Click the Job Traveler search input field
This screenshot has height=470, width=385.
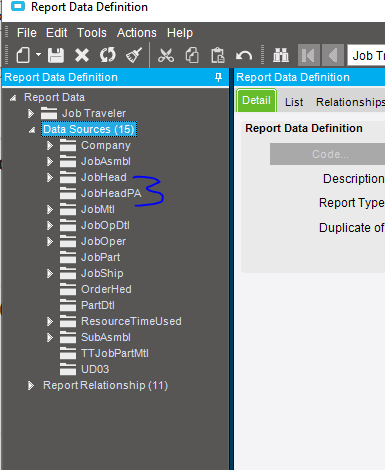(366, 55)
